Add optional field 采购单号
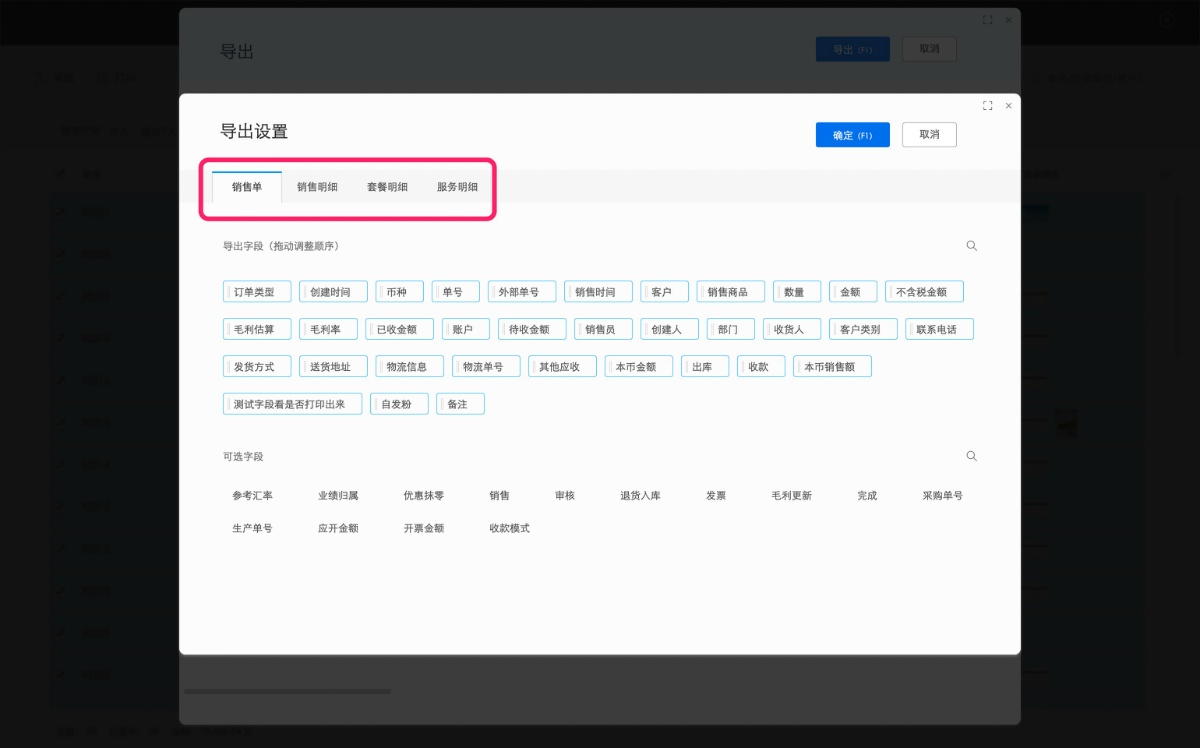The height and width of the screenshot is (748, 1200). tap(943, 495)
